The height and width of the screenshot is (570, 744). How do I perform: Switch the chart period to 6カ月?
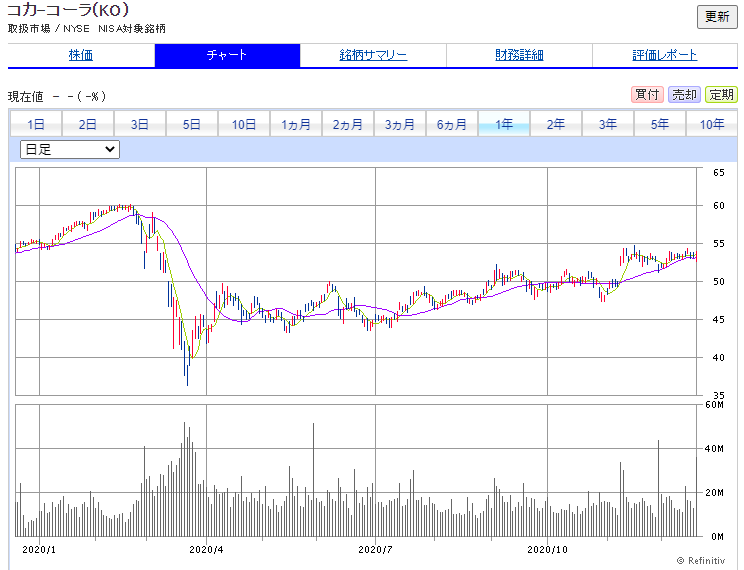pyautogui.click(x=452, y=124)
